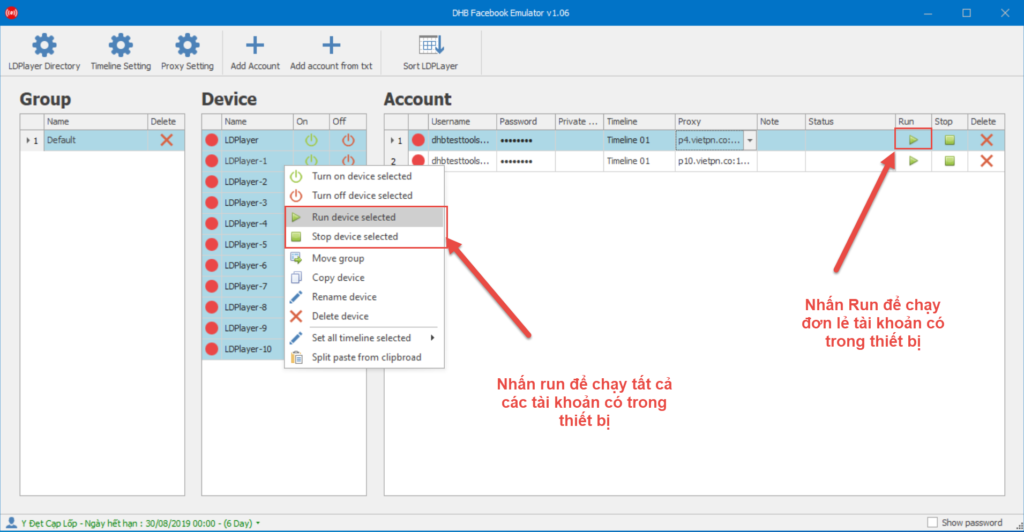Expand Set all timeline selected submenu

click(364, 337)
